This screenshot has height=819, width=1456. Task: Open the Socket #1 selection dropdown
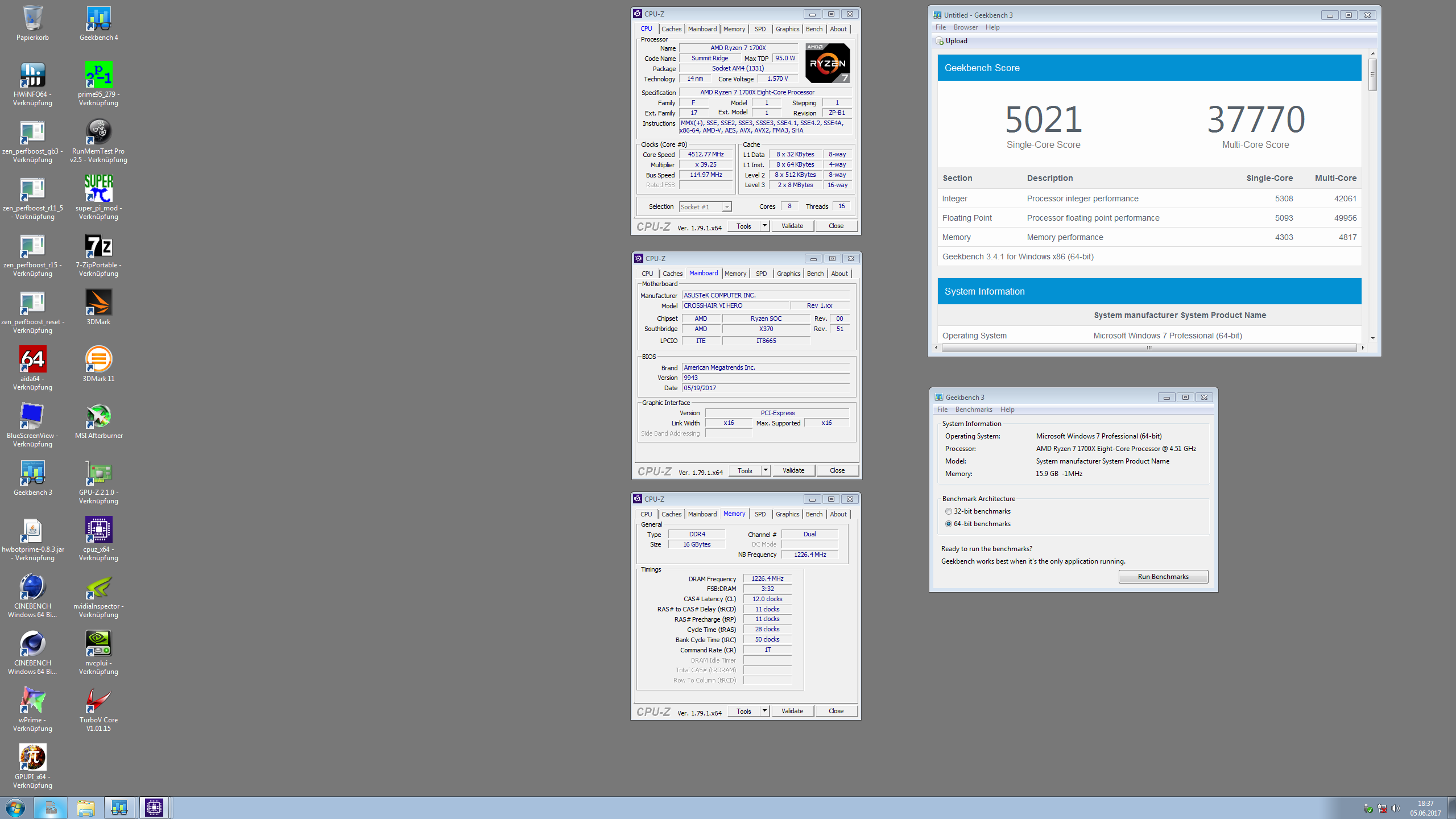(705, 207)
